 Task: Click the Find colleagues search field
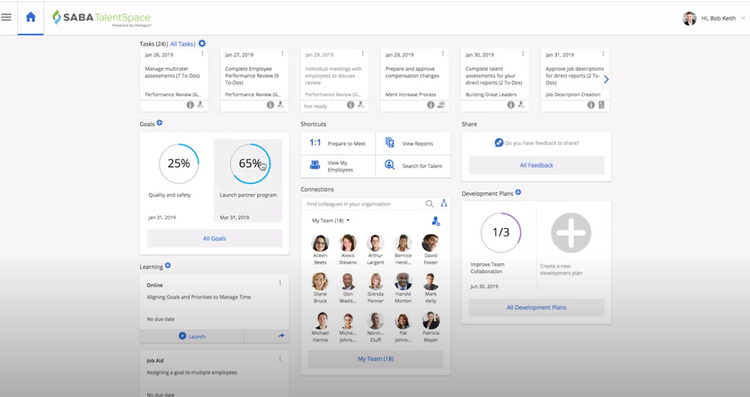[x=364, y=204]
